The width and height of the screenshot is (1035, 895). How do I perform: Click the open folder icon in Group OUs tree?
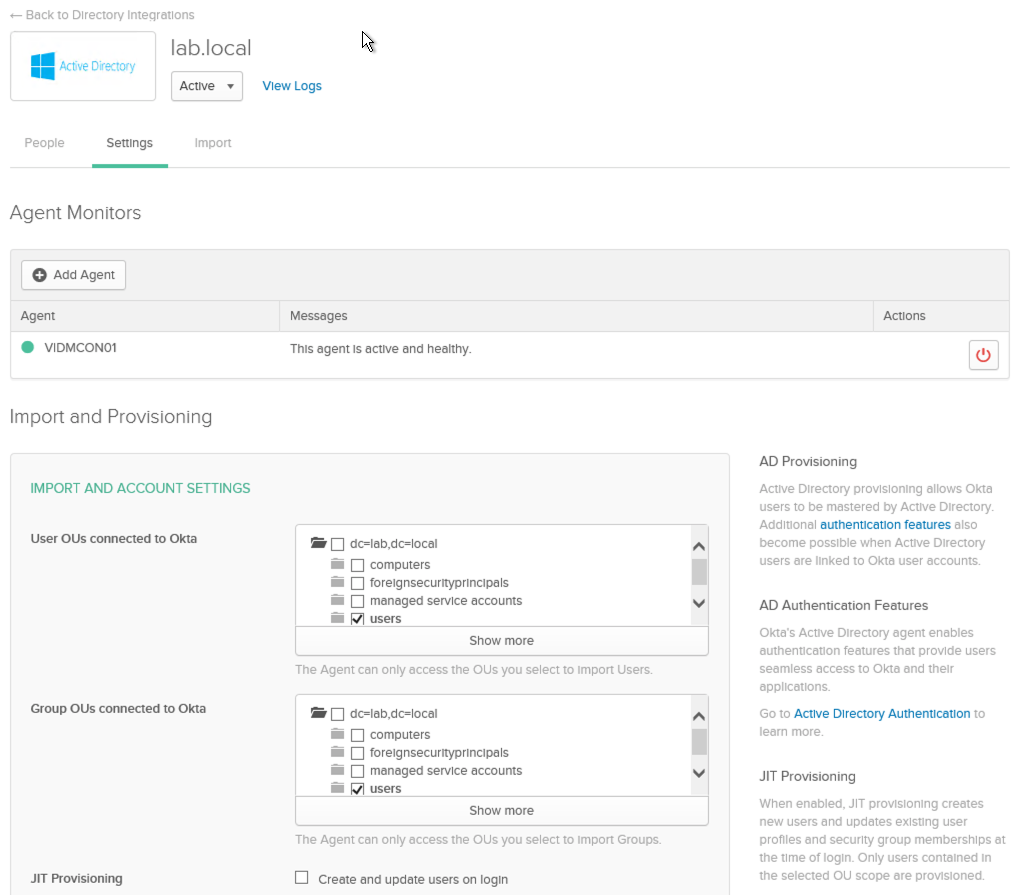318,713
